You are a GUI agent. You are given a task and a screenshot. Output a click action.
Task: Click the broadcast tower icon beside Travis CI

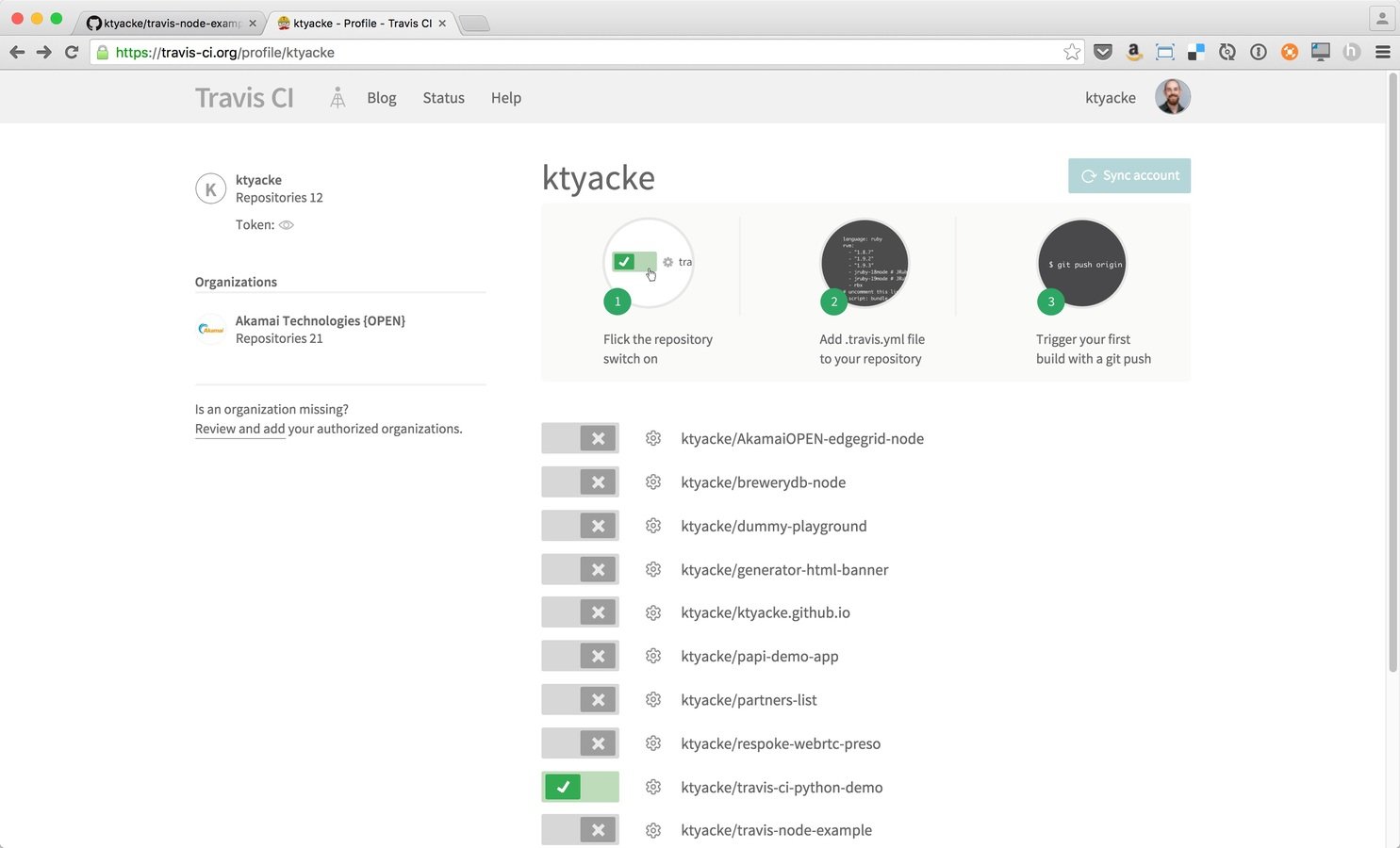tap(338, 97)
